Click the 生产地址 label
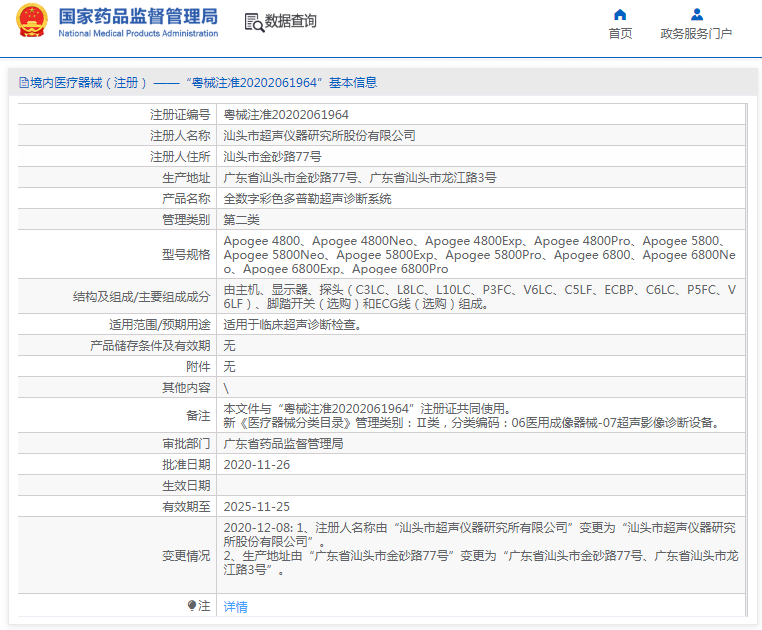The width and height of the screenshot is (762, 630). point(186,177)
